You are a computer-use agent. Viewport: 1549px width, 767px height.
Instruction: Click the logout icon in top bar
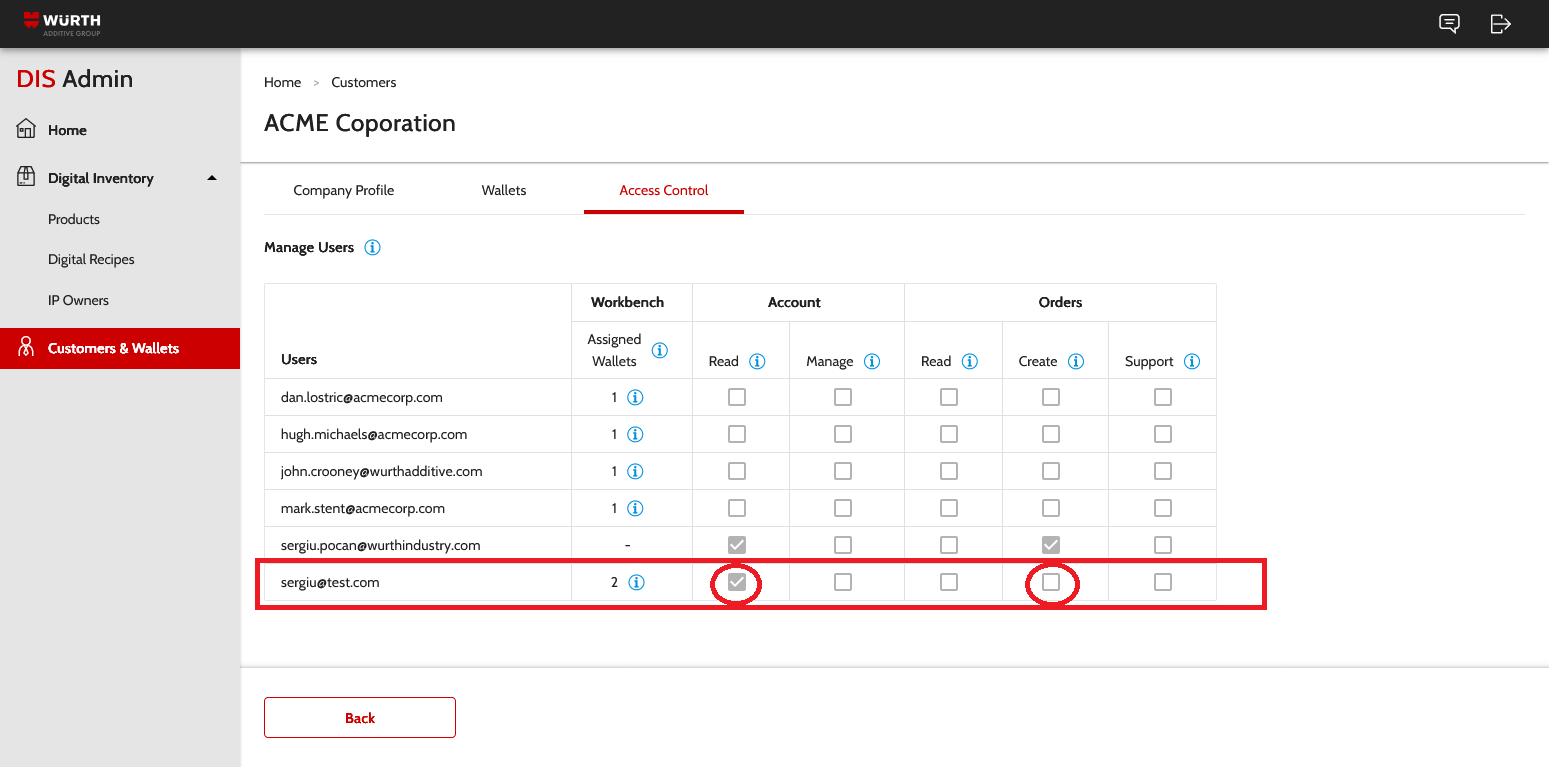[1500, 24]
